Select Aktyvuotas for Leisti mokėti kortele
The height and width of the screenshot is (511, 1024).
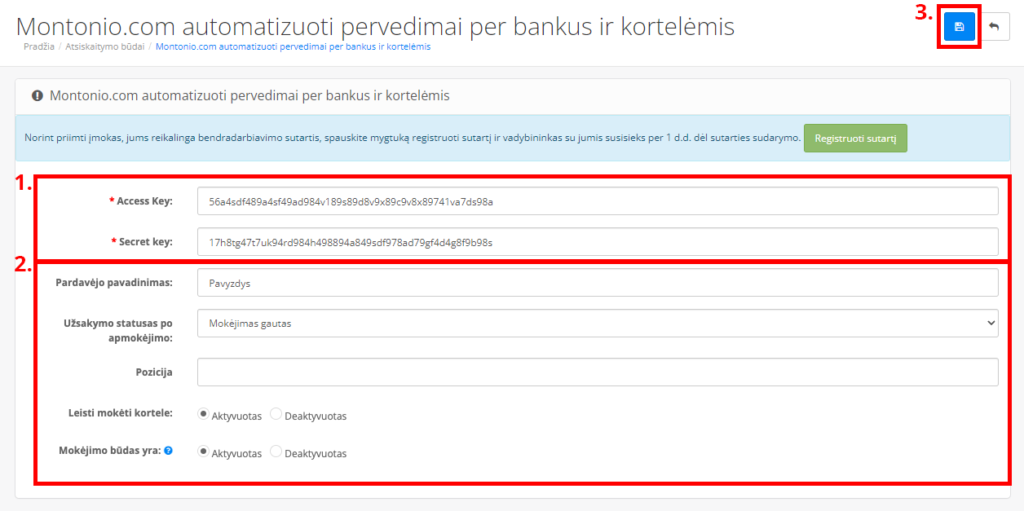(203, 414)
